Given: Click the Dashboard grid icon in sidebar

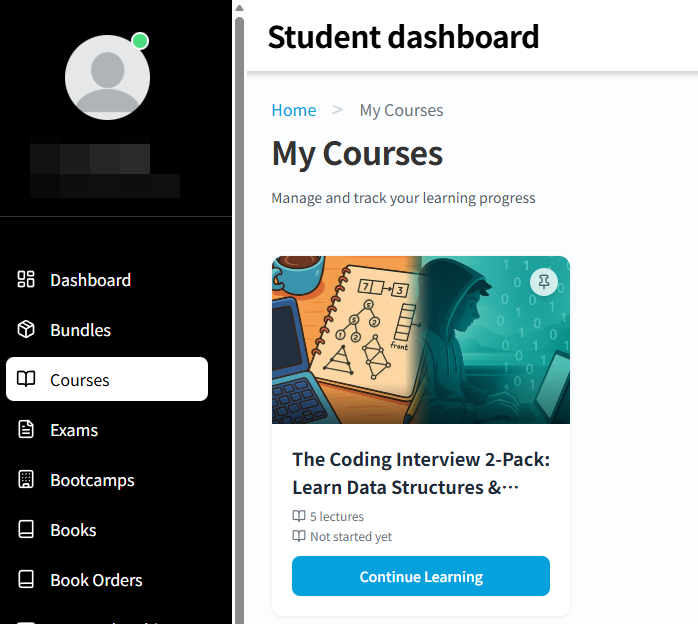Looking at the screenshot, I should pos(27,280).
